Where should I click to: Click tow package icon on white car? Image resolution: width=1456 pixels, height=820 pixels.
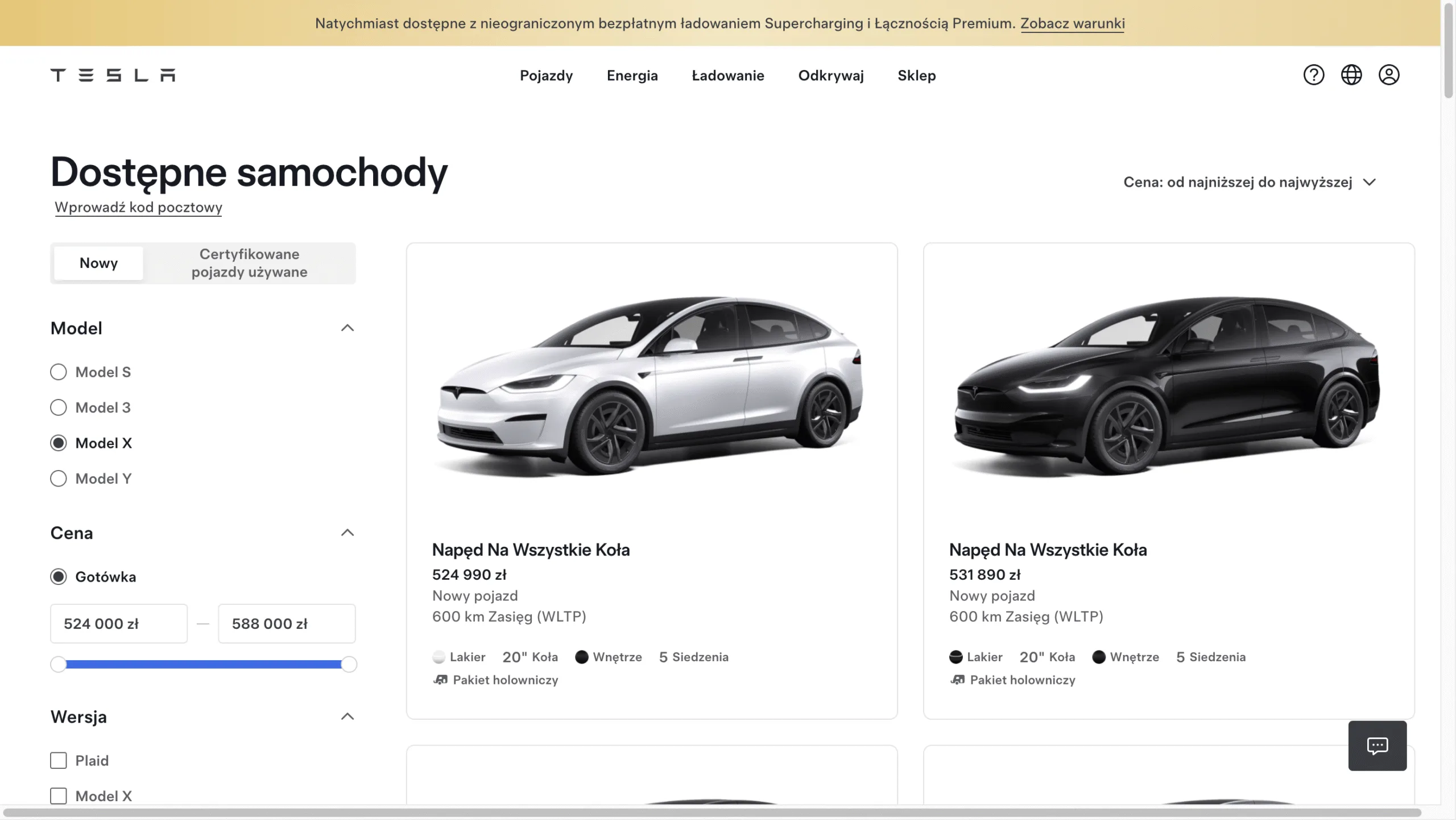click(x=441, y=680)
